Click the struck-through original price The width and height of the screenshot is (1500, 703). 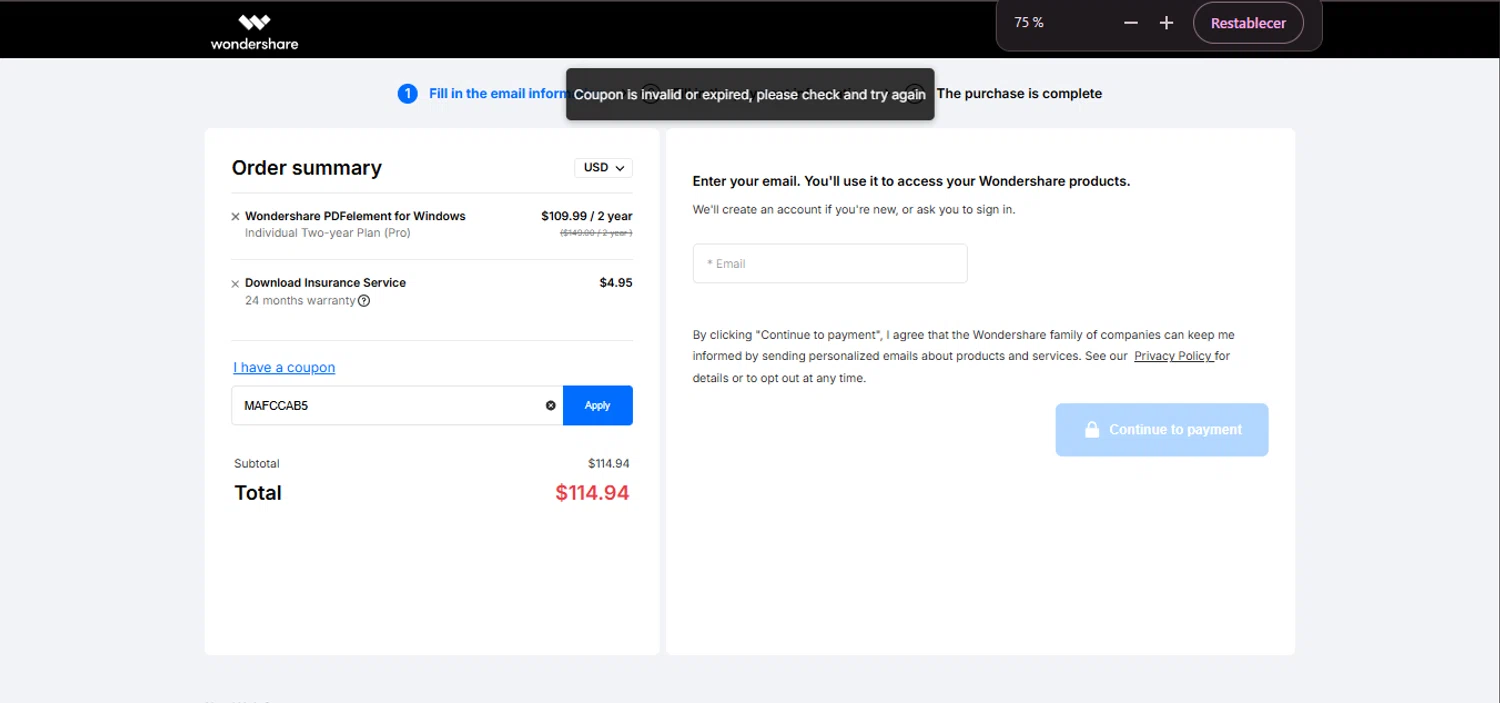click(x=596, y=233)
